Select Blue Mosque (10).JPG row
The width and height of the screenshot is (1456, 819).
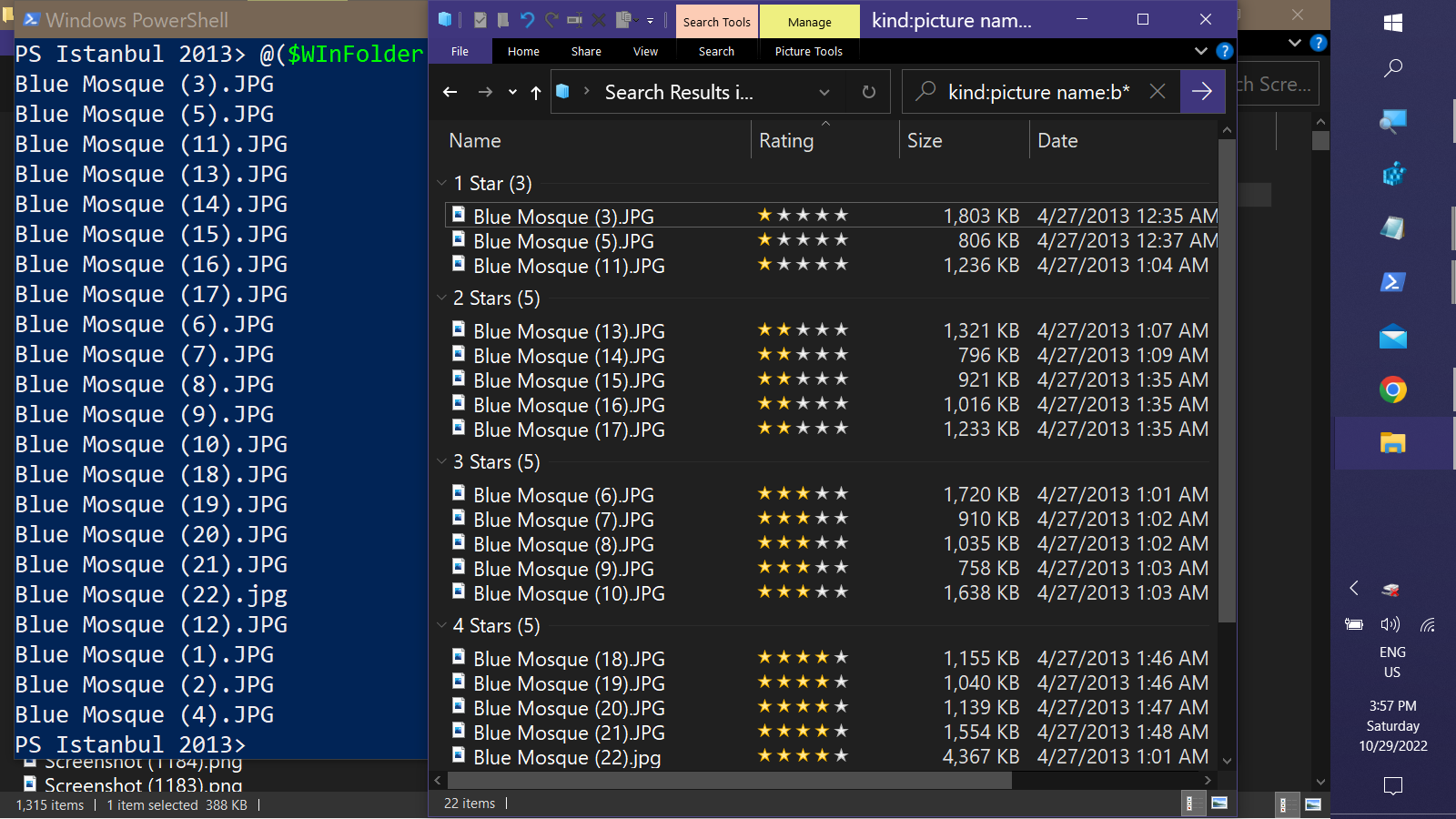(830, 592)
